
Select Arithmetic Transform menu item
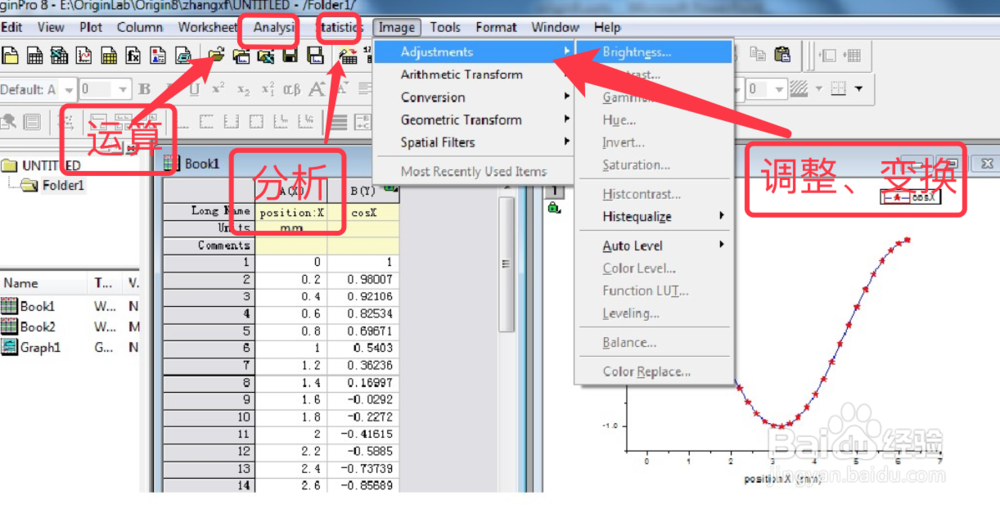[473, 75]
